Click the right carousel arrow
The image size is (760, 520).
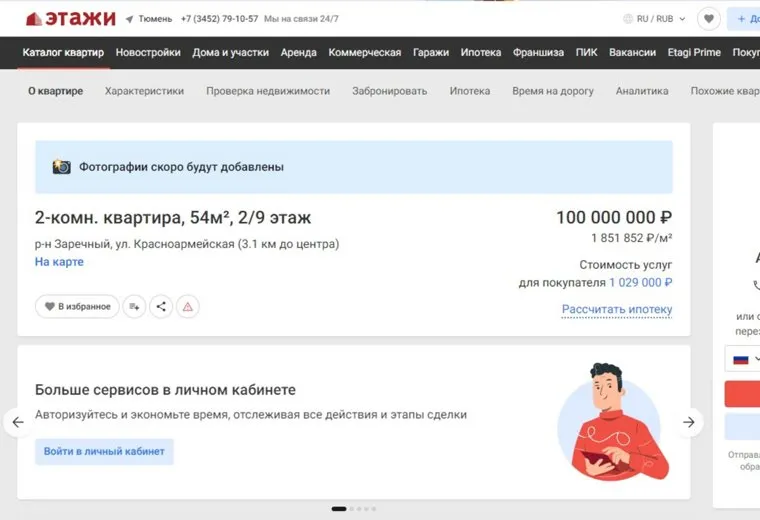689,422
